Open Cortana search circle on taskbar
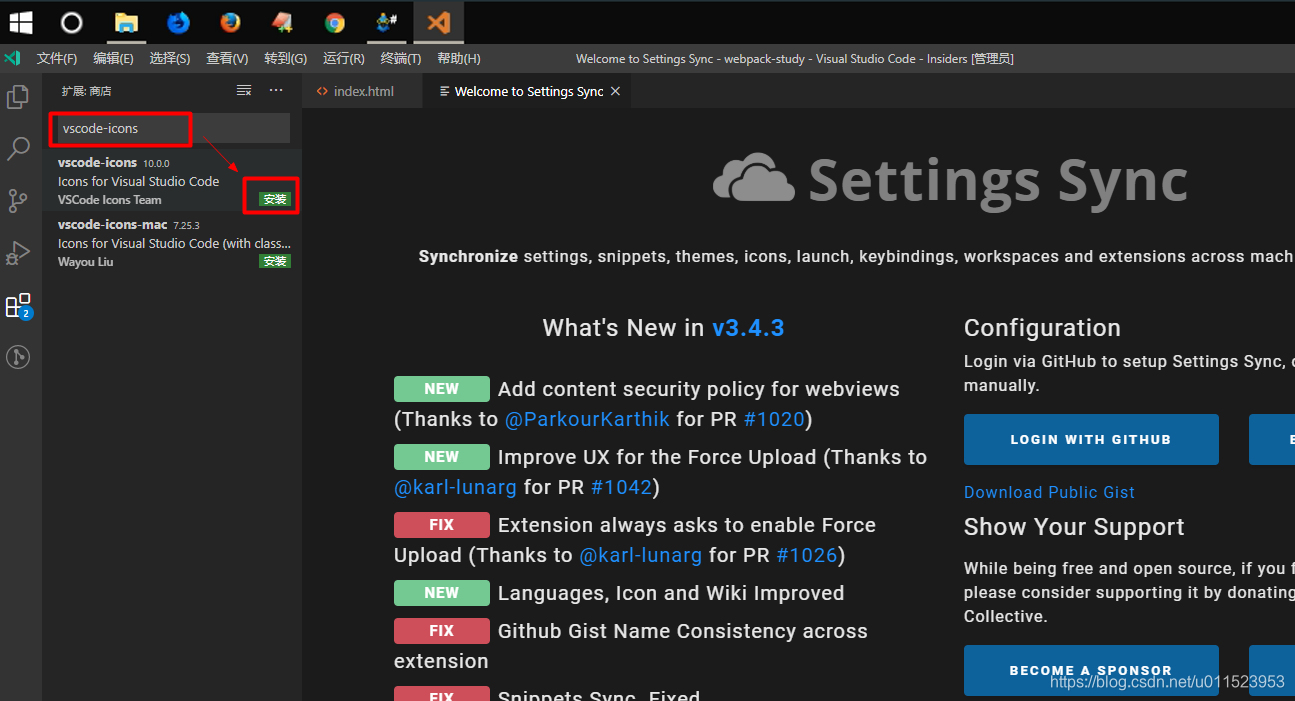The image size is (1295, 701). (x=71, y=22)
